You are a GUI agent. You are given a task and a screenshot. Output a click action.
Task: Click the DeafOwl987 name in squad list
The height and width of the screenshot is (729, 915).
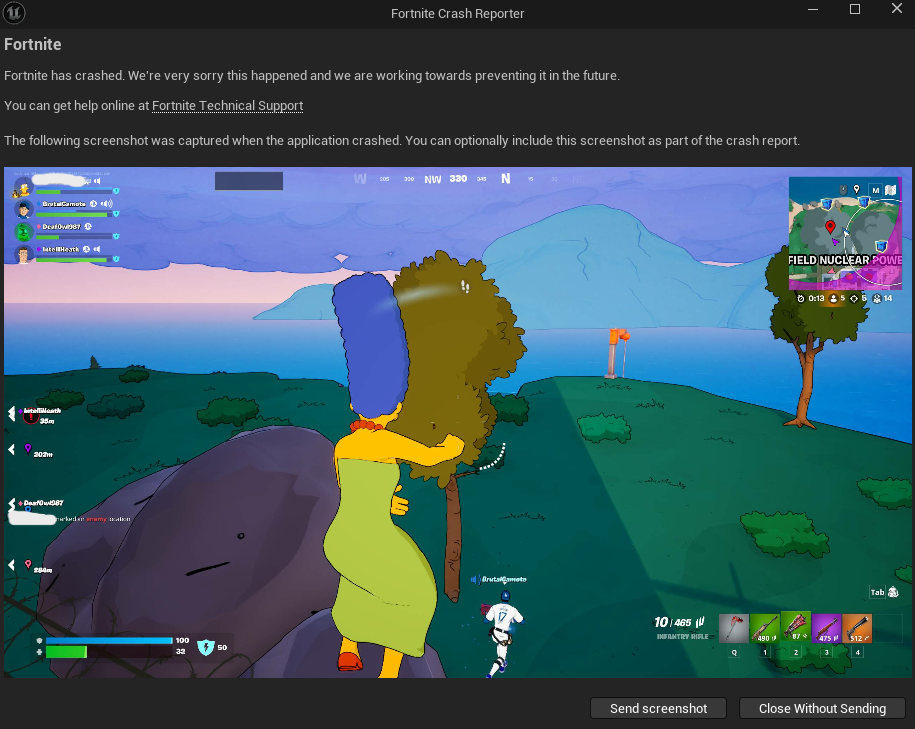(61, 226)
